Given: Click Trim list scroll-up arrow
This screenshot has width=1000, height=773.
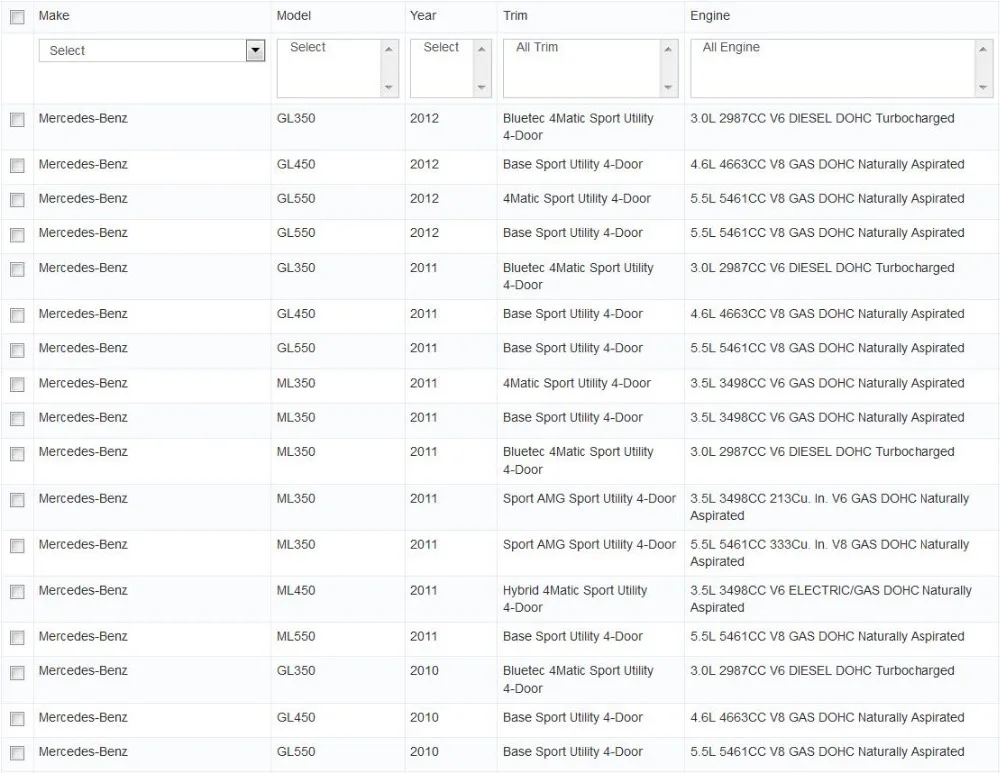Looking at the screenshot, I should point(668,50).
